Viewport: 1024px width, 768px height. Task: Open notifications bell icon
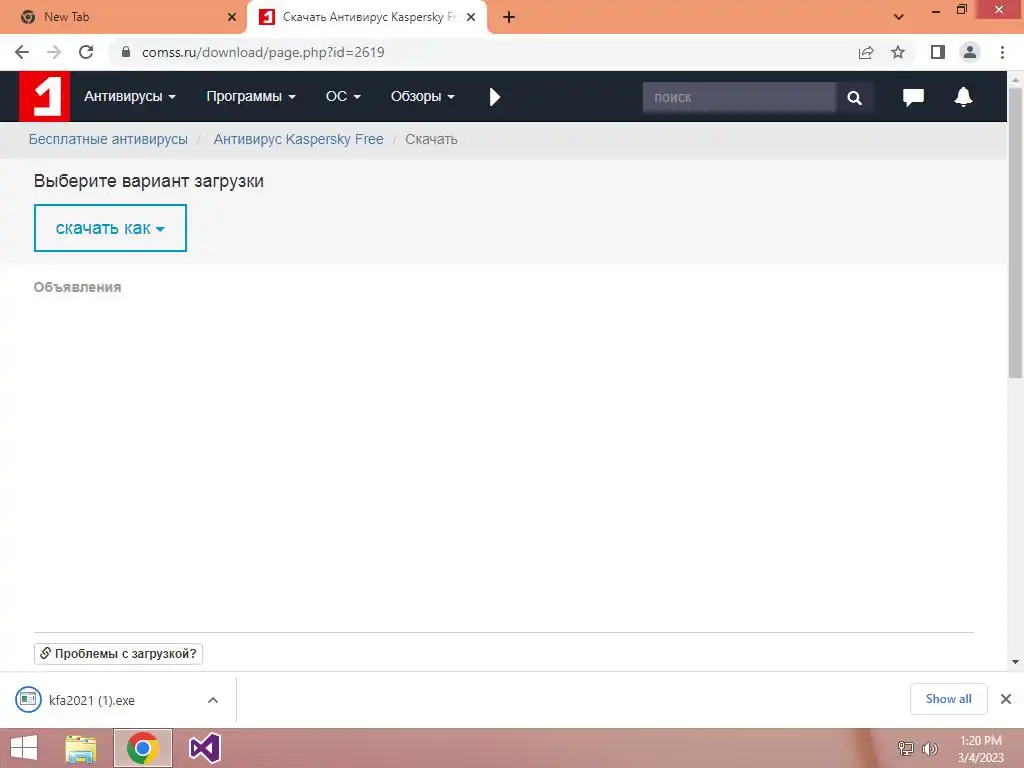point(963,97)
